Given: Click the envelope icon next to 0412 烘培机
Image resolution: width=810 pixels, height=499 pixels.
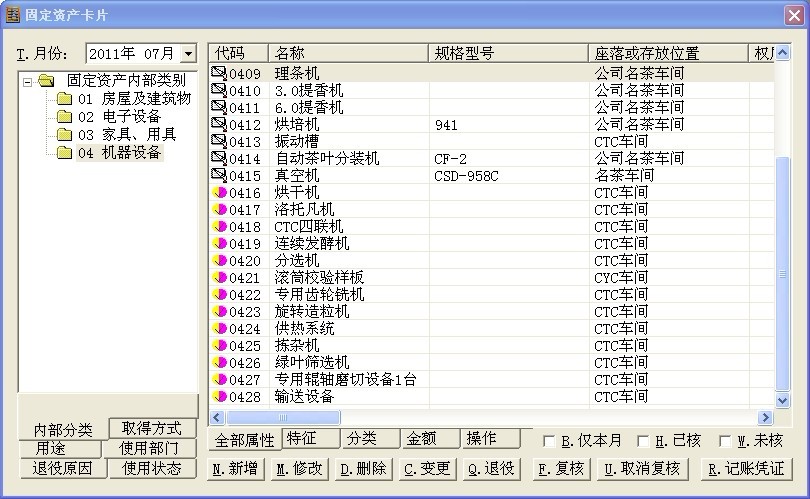Looking at the screenshot, I should coord(219,125).
